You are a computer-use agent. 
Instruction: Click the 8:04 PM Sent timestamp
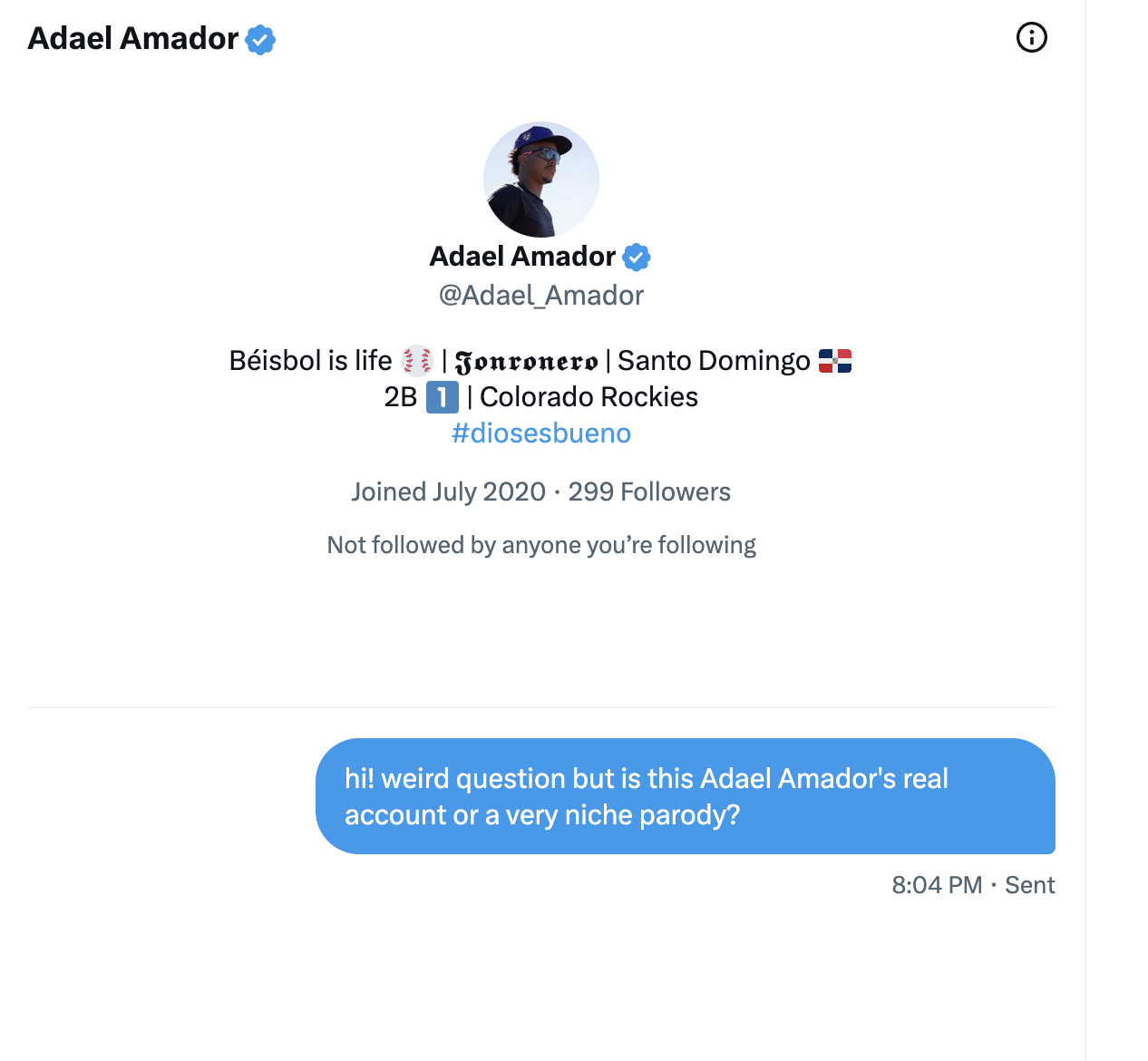click(x=973, y=885)
